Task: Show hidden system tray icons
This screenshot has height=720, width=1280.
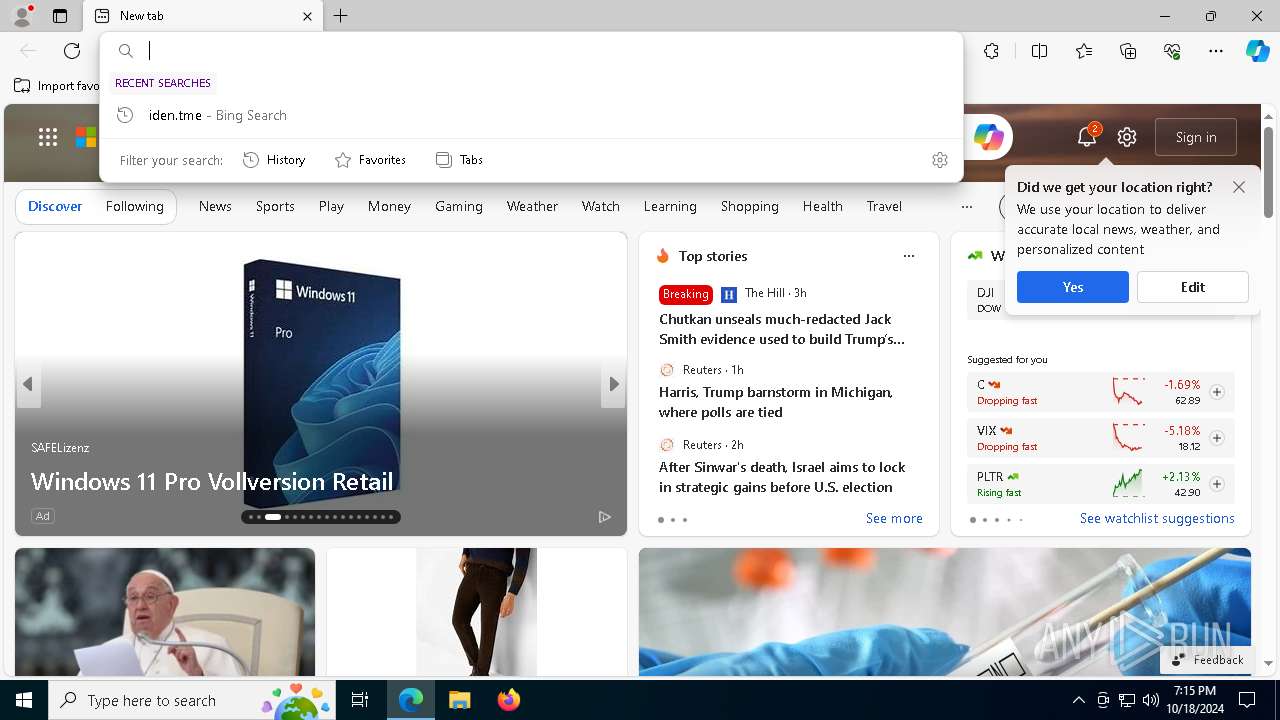Action: (x=1078, y=700)
